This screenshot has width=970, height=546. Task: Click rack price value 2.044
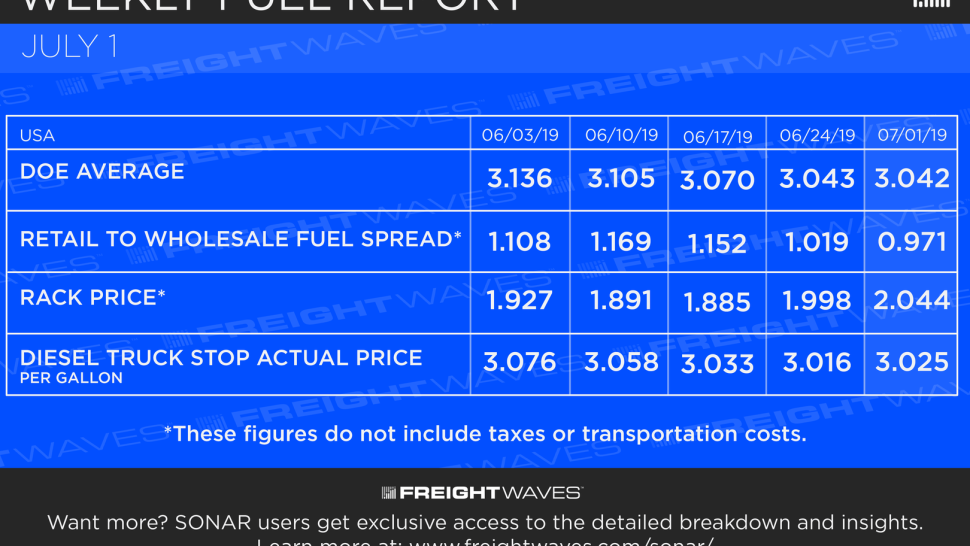click(912, 301)
